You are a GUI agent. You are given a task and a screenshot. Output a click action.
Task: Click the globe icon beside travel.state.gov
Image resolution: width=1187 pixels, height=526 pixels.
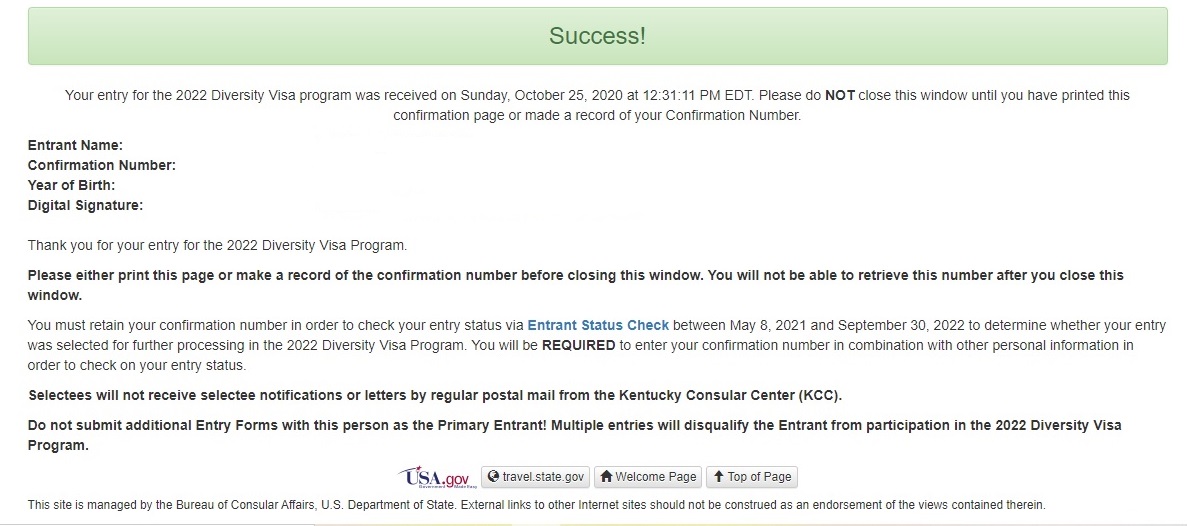[x=493, y=477]
